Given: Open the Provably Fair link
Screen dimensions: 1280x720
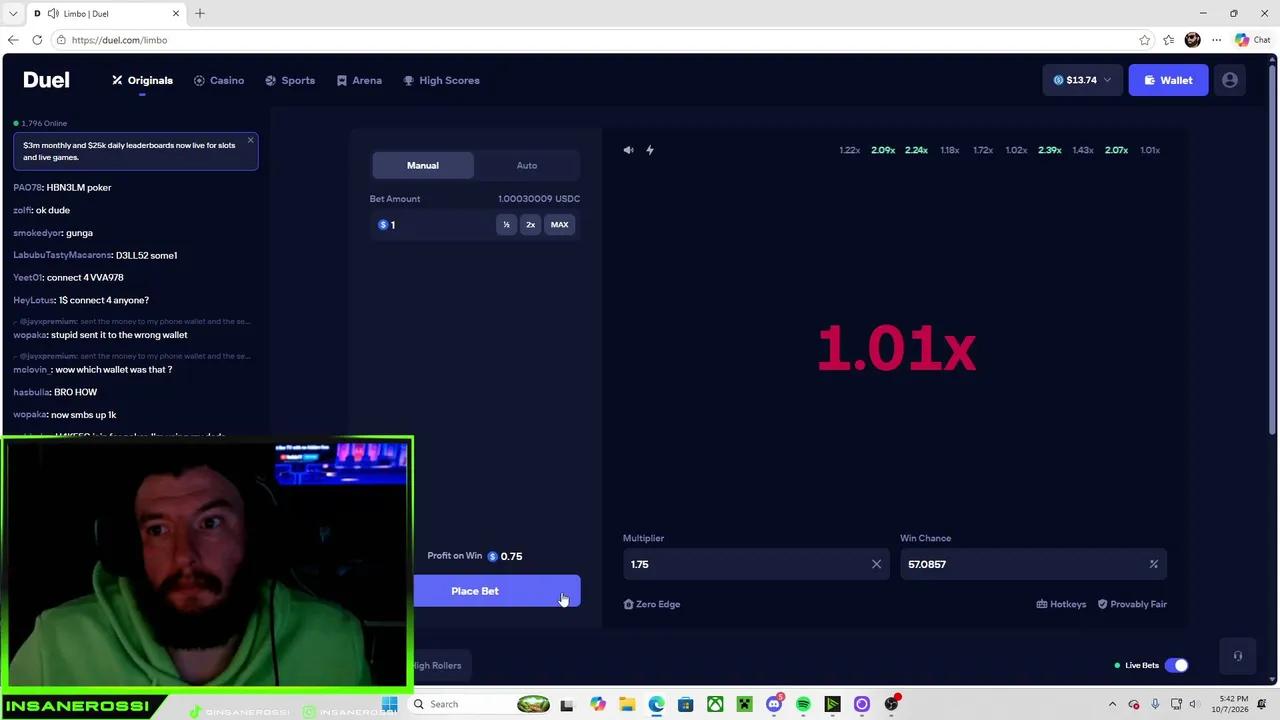Looking at the screenshot, I should click(1132, 604).
